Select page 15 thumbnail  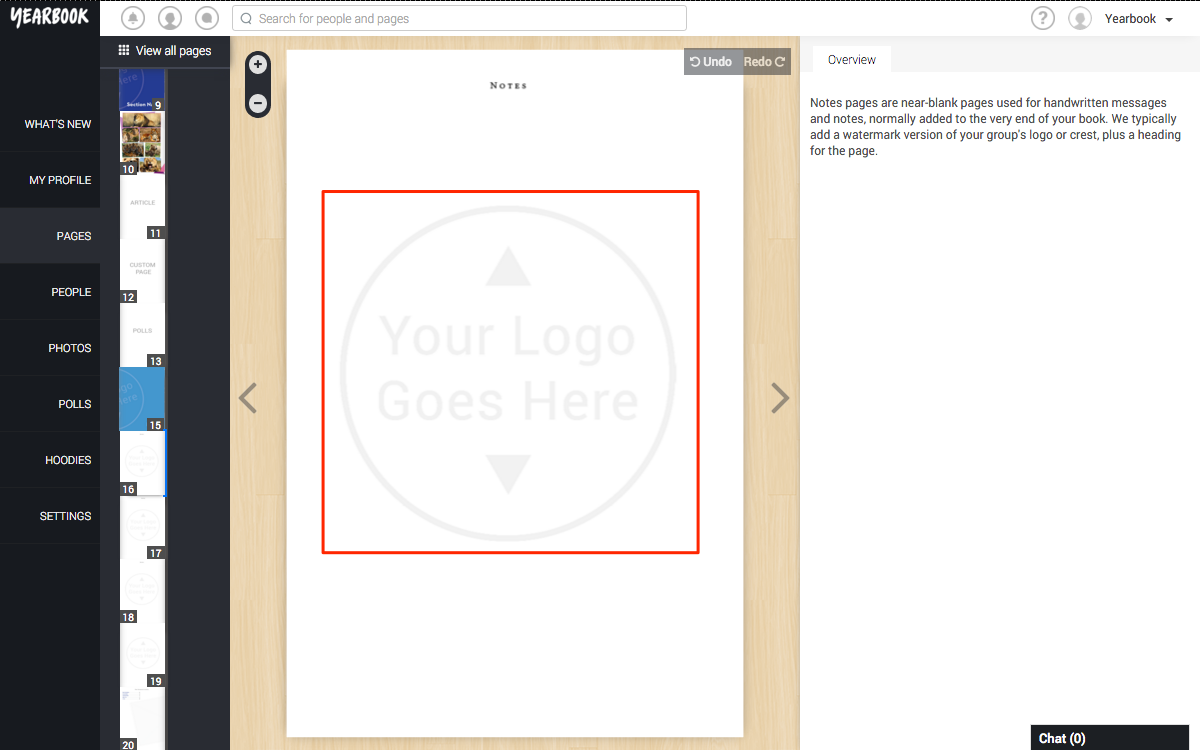point(142,399)
